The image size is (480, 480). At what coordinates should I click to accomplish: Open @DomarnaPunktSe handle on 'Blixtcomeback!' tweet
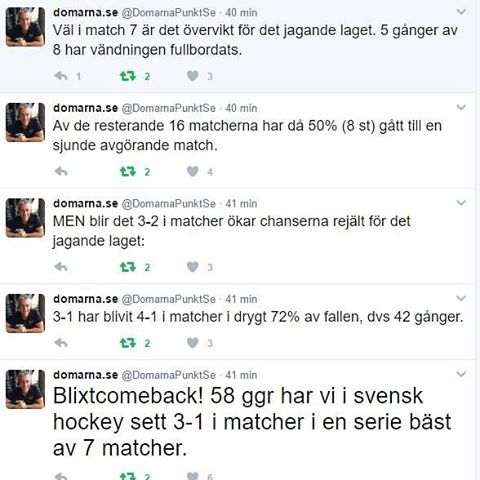(x=168, y=375)
